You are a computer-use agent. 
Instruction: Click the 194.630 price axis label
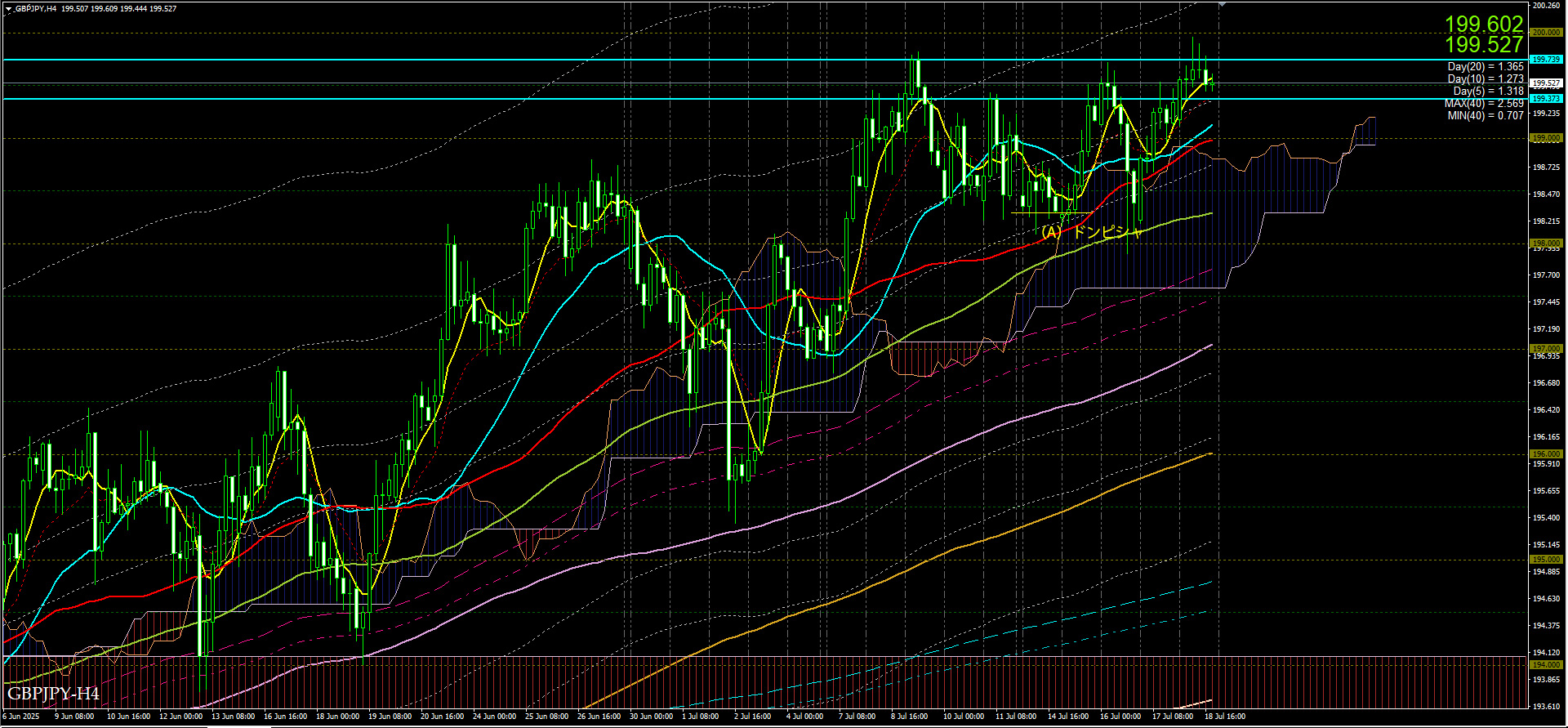coord(1547,599)
